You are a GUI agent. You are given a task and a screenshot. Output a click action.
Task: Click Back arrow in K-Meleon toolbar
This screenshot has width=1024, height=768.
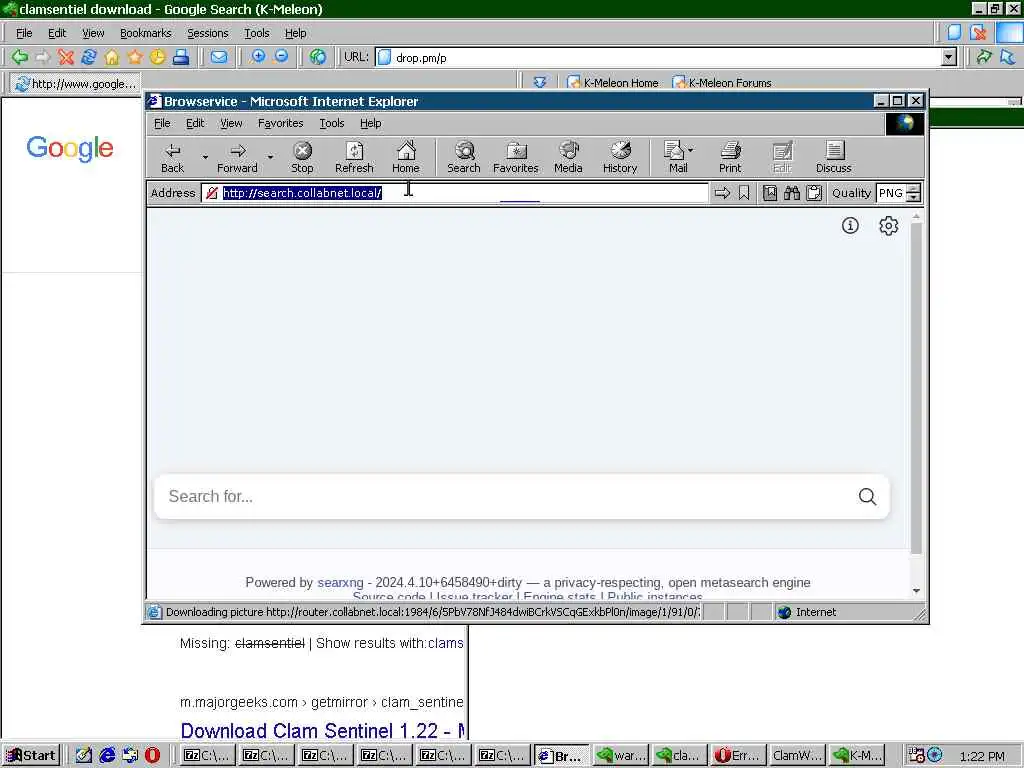point(20,57)
